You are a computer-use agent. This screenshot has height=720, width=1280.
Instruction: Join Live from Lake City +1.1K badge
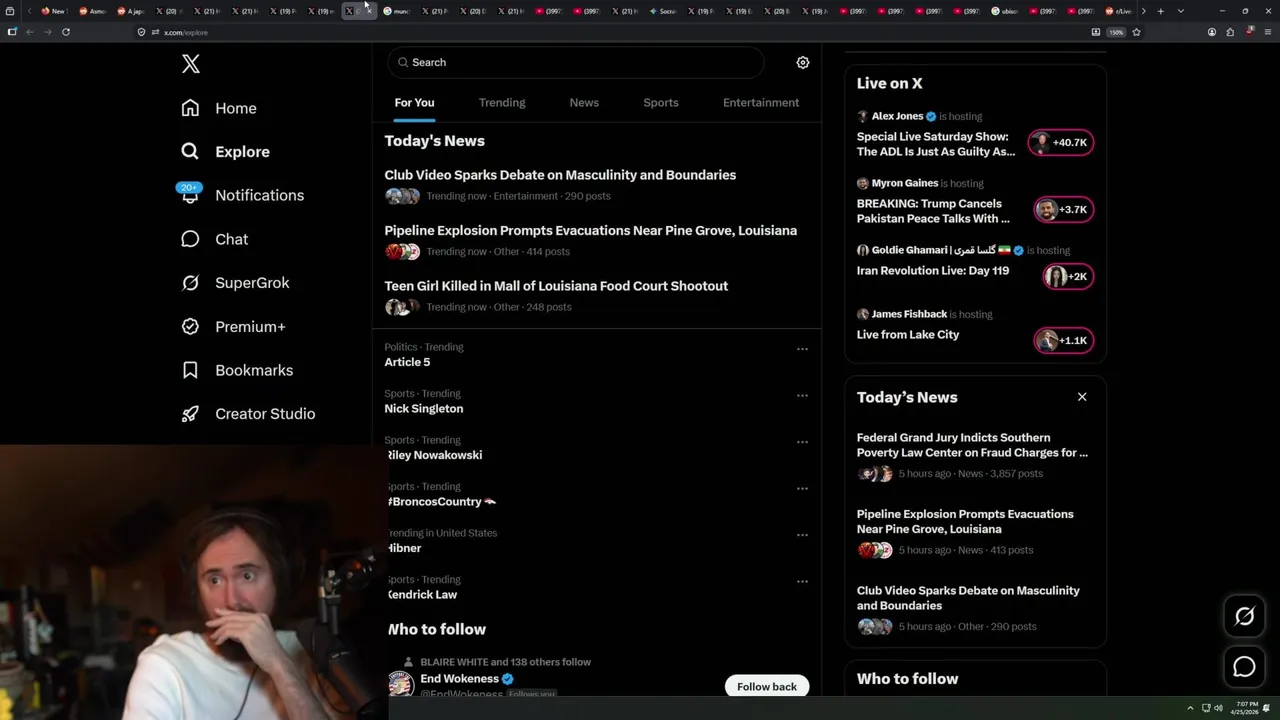[1063, 341]
